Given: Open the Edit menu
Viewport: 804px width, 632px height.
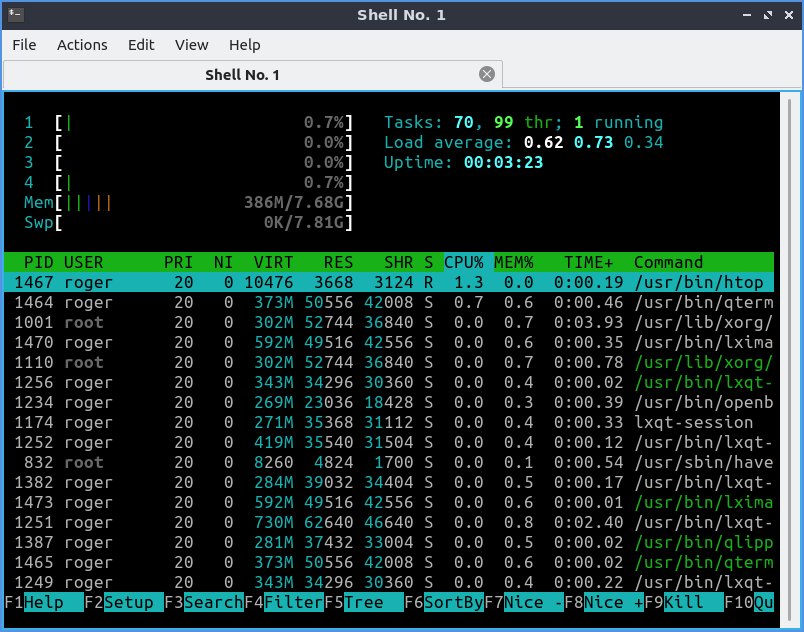Looking at the screenshot, I should pyautogui.click(x=141, y=45).
